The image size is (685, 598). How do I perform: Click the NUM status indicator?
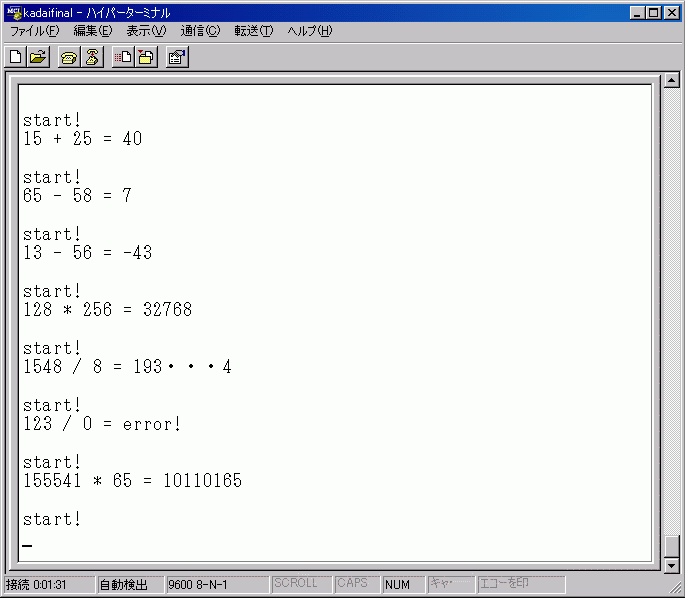404,584
